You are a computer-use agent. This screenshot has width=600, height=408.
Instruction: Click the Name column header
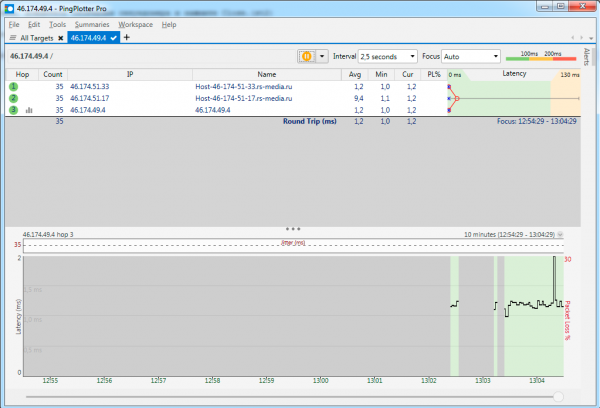[267, 74]
